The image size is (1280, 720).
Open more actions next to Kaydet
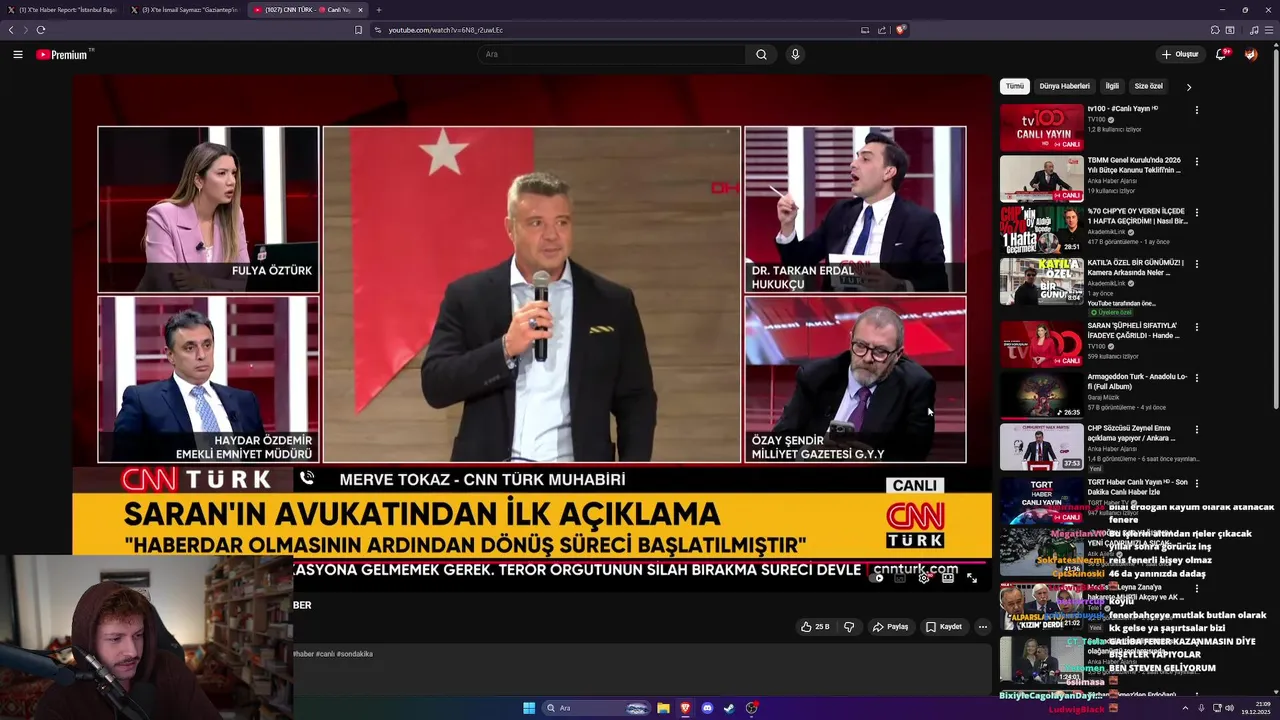pyautogui.click(x=982, y=627)
